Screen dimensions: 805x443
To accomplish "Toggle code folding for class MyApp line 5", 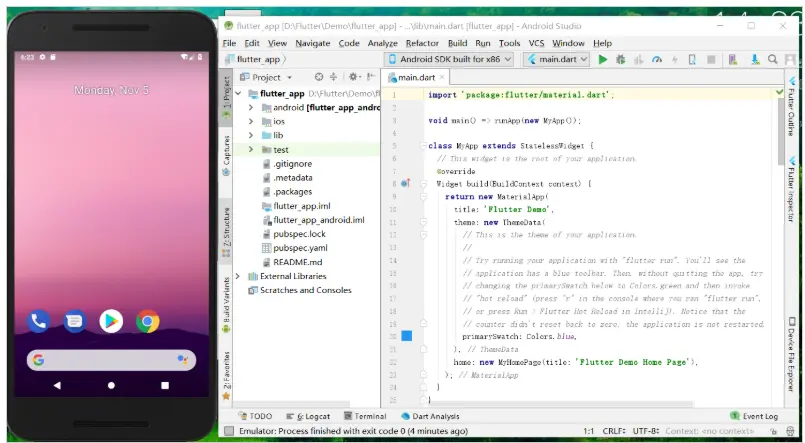I will pos(423,146).
